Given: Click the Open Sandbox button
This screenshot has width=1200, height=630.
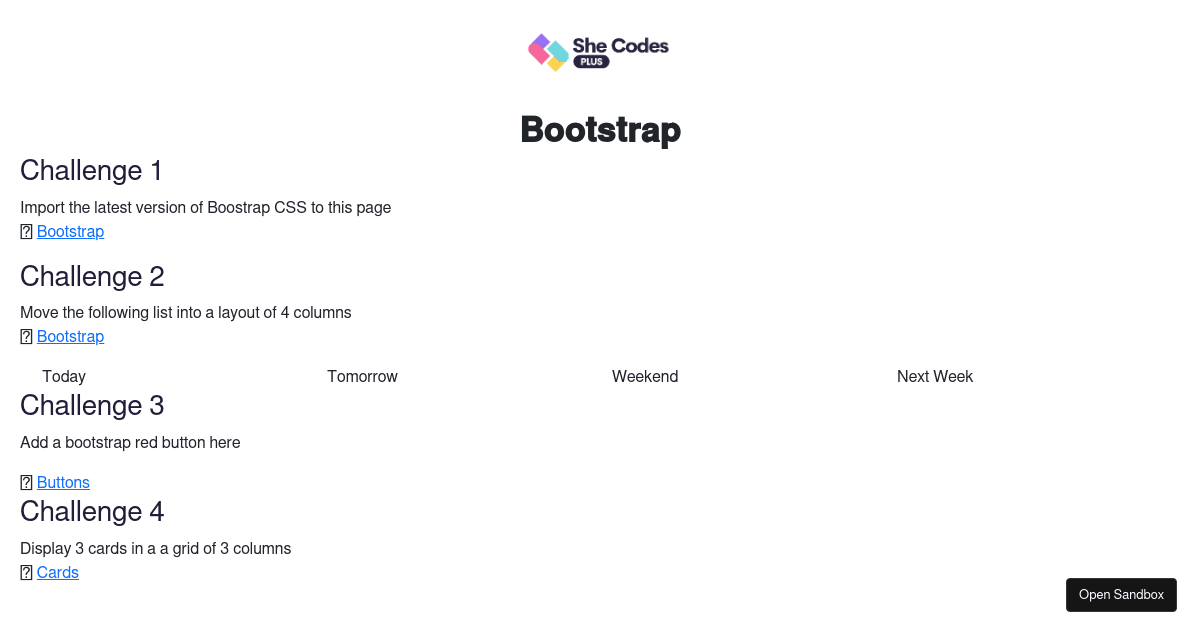Looking at the screenshot, I should tap(1121, 594).
